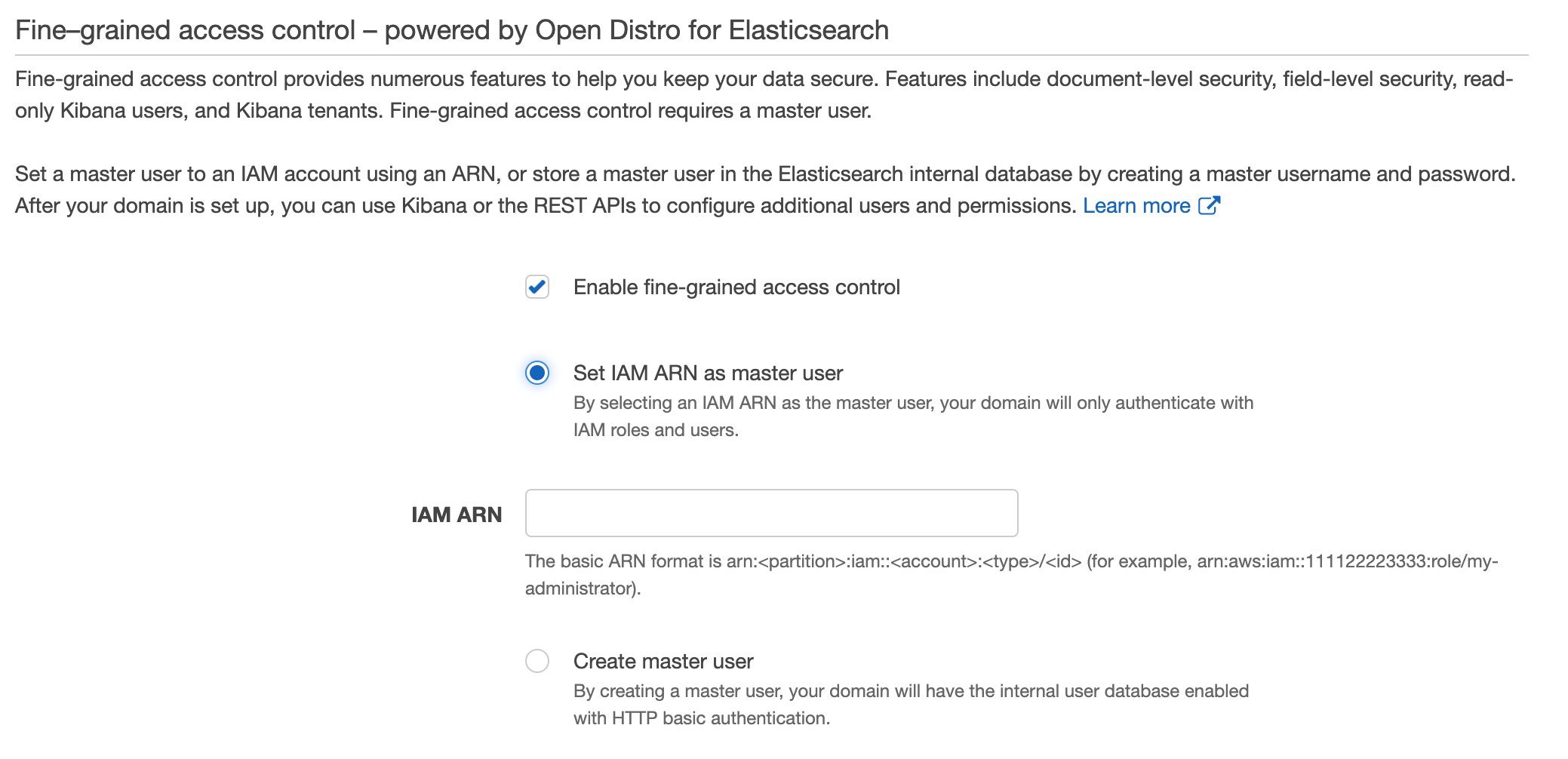Viewport: 1568px width, 759px height.
Task: Click the paragraph starting 'Set a master user'
Action: (x=765, y=174)
